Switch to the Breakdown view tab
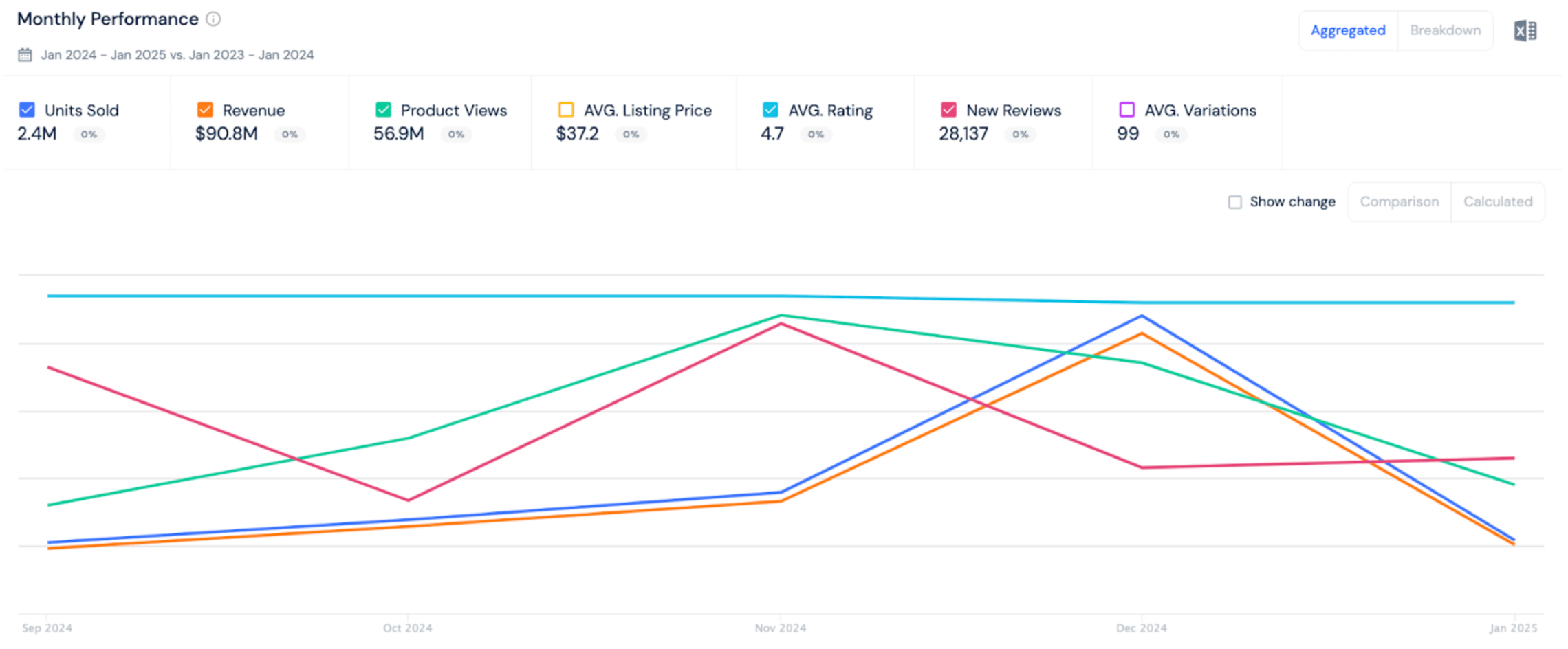The height and width of the screenshot is (649, 1568). [x=1445, y=30]
